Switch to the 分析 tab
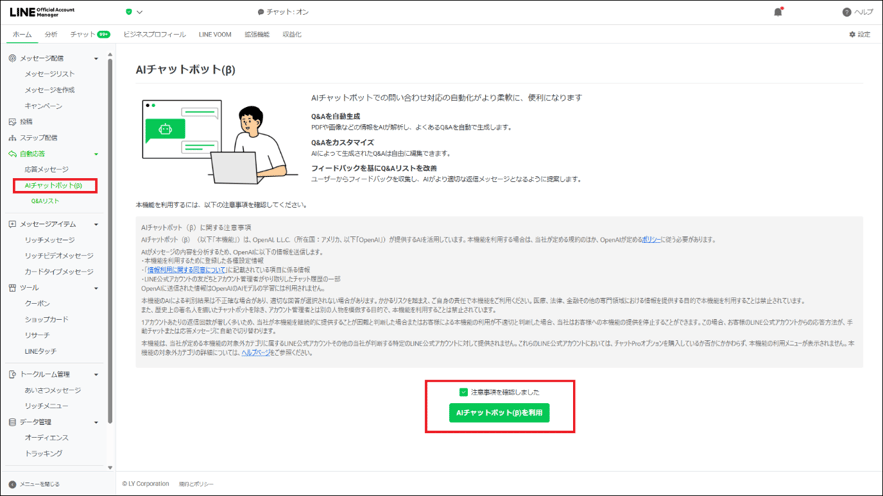The height and width of the screenshot is (496, 883). (51, 34)
